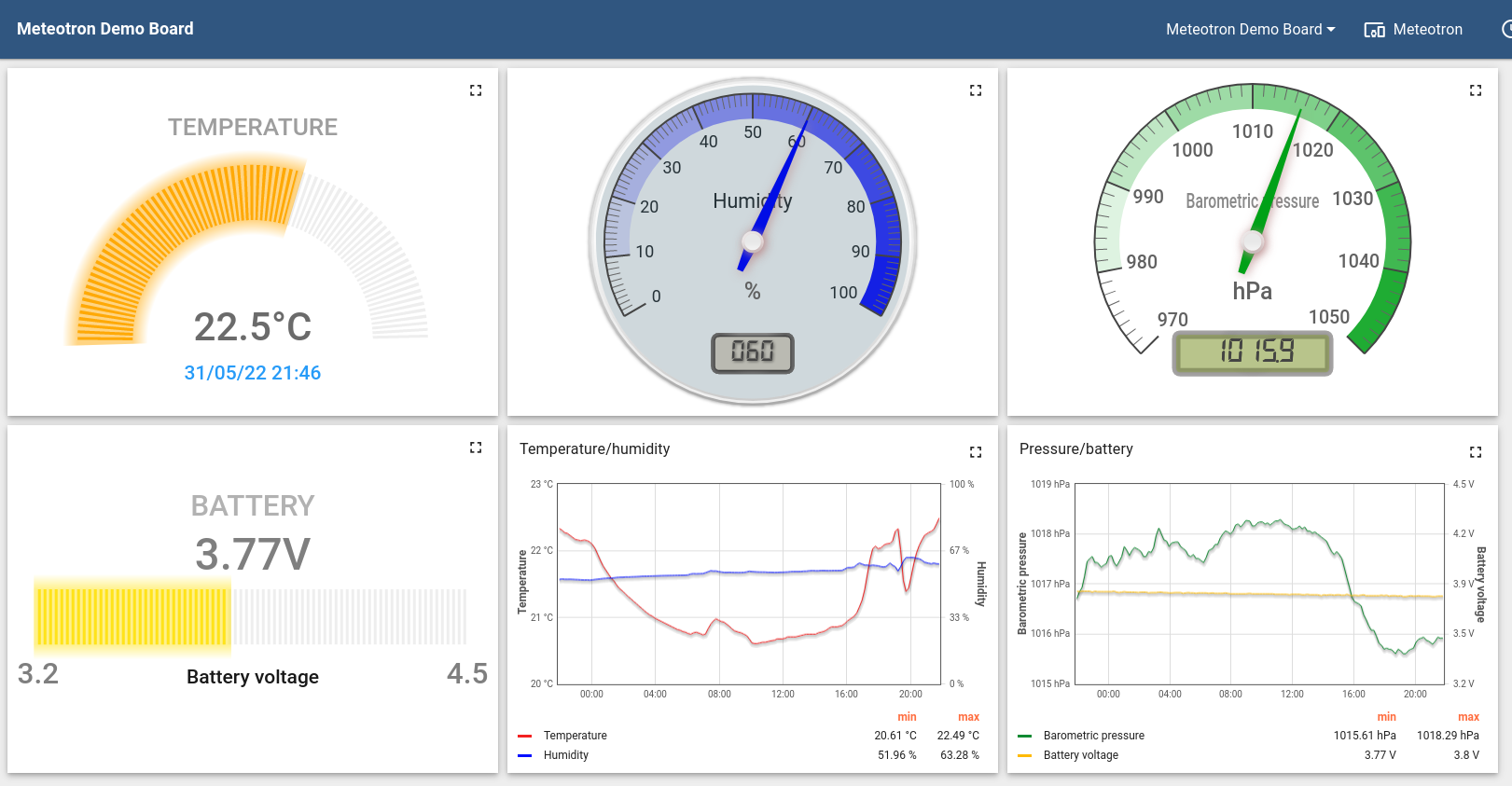Toggle the Temperature series in chart legend
Image resolution: width=1512 pixels, height=786 pixels.
point(575,736)
